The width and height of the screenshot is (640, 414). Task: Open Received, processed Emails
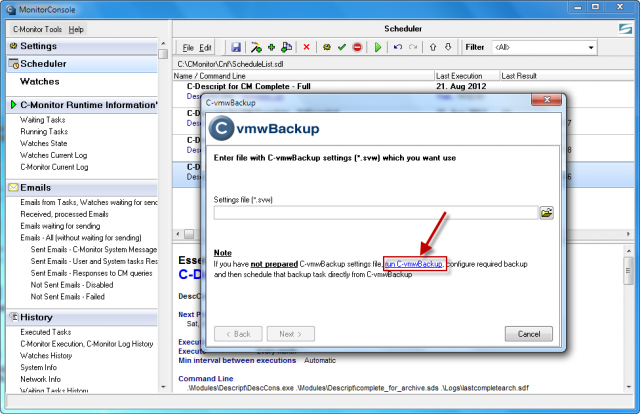[x=64, y=214]
